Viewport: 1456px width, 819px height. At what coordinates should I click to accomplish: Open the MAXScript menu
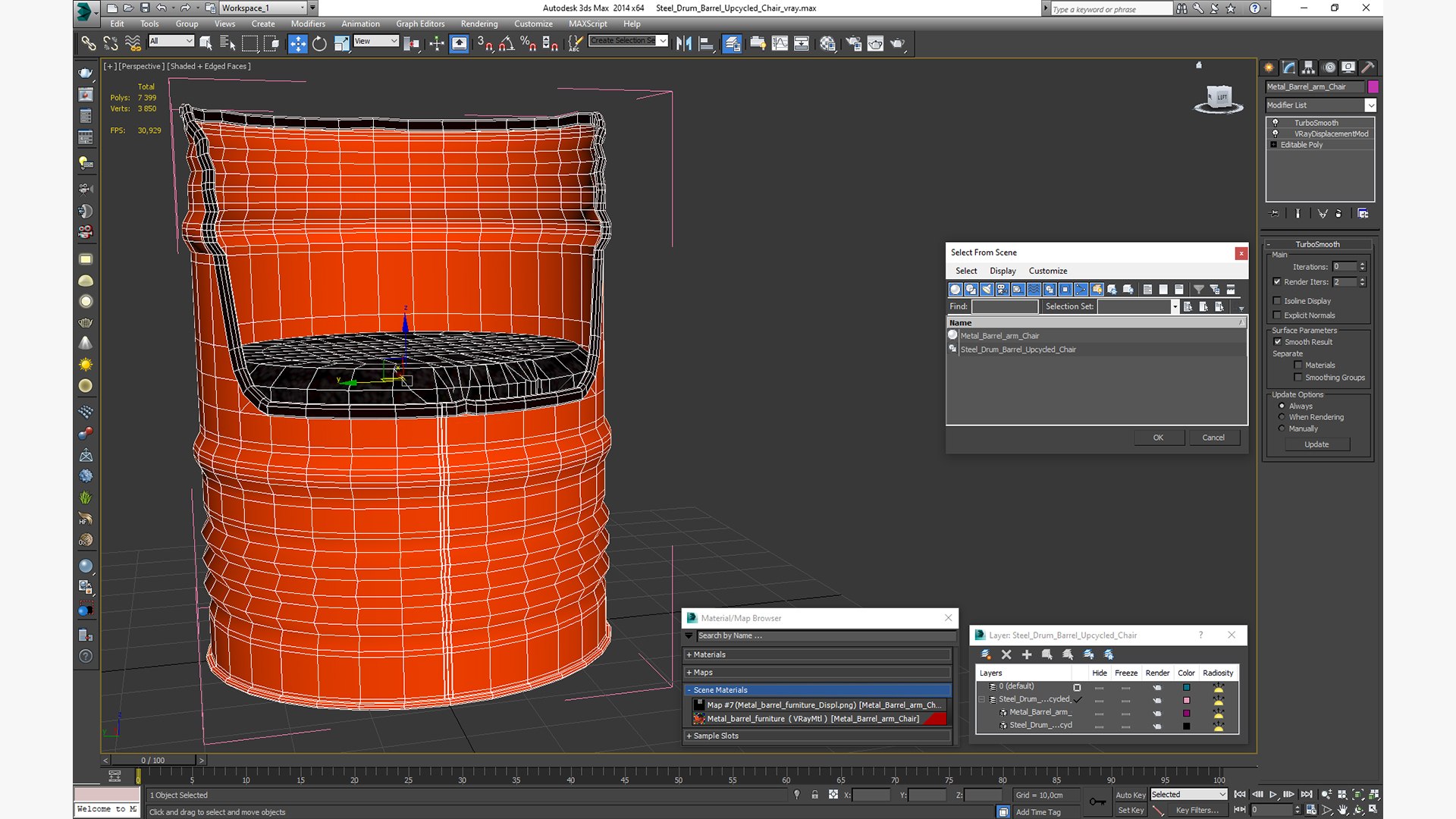[x=588, y=24]
